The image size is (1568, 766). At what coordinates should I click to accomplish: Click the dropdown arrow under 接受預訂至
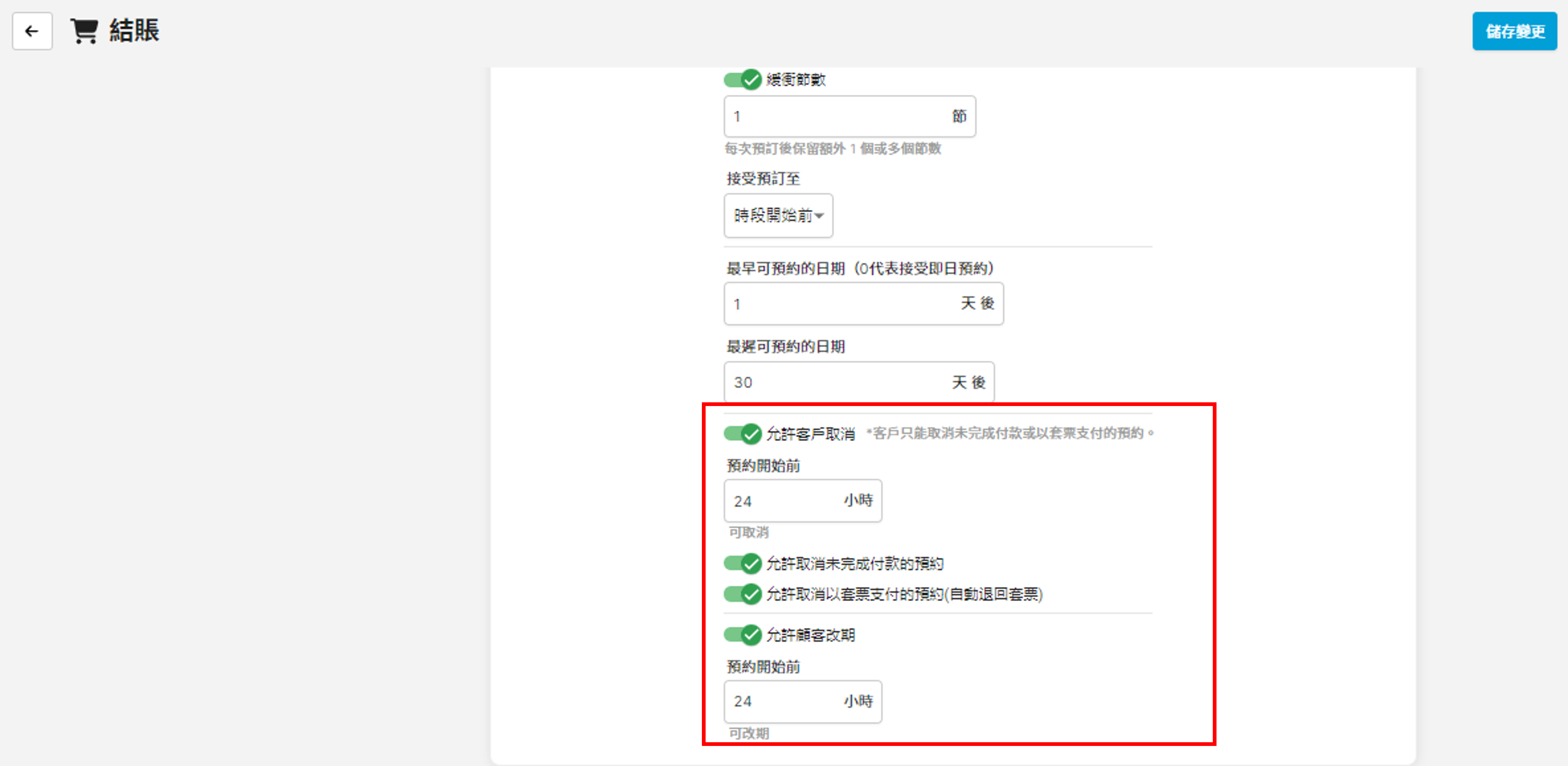pyautogui.click(x=820, y=215)
